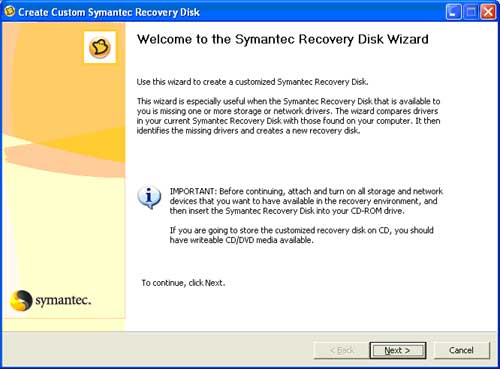
Task: Click the Next button to continue
Action: click(398, 350)
